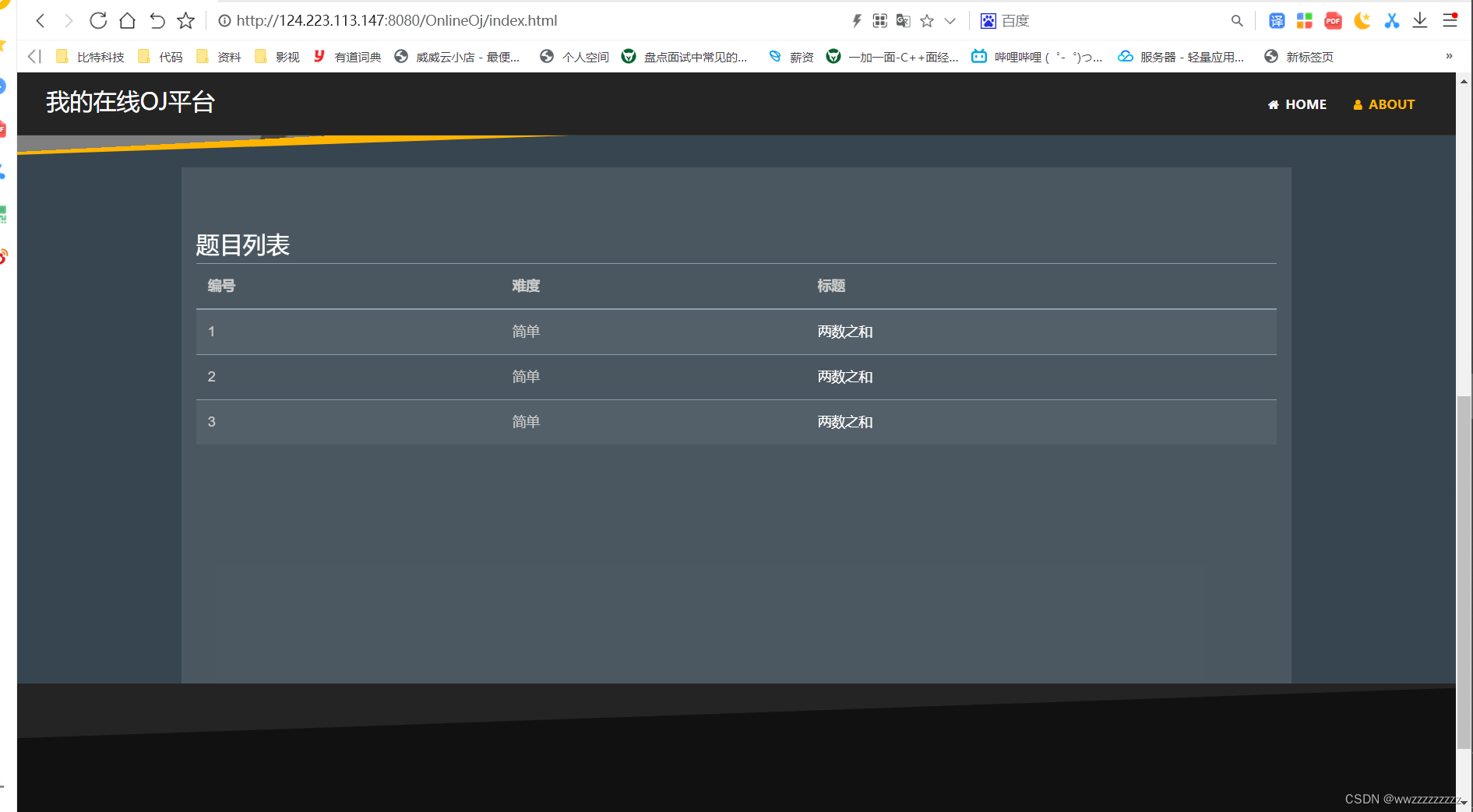Click the undo/restore closed page arrow icon
The image size is (1473, 812).
(x=157, y=21)
